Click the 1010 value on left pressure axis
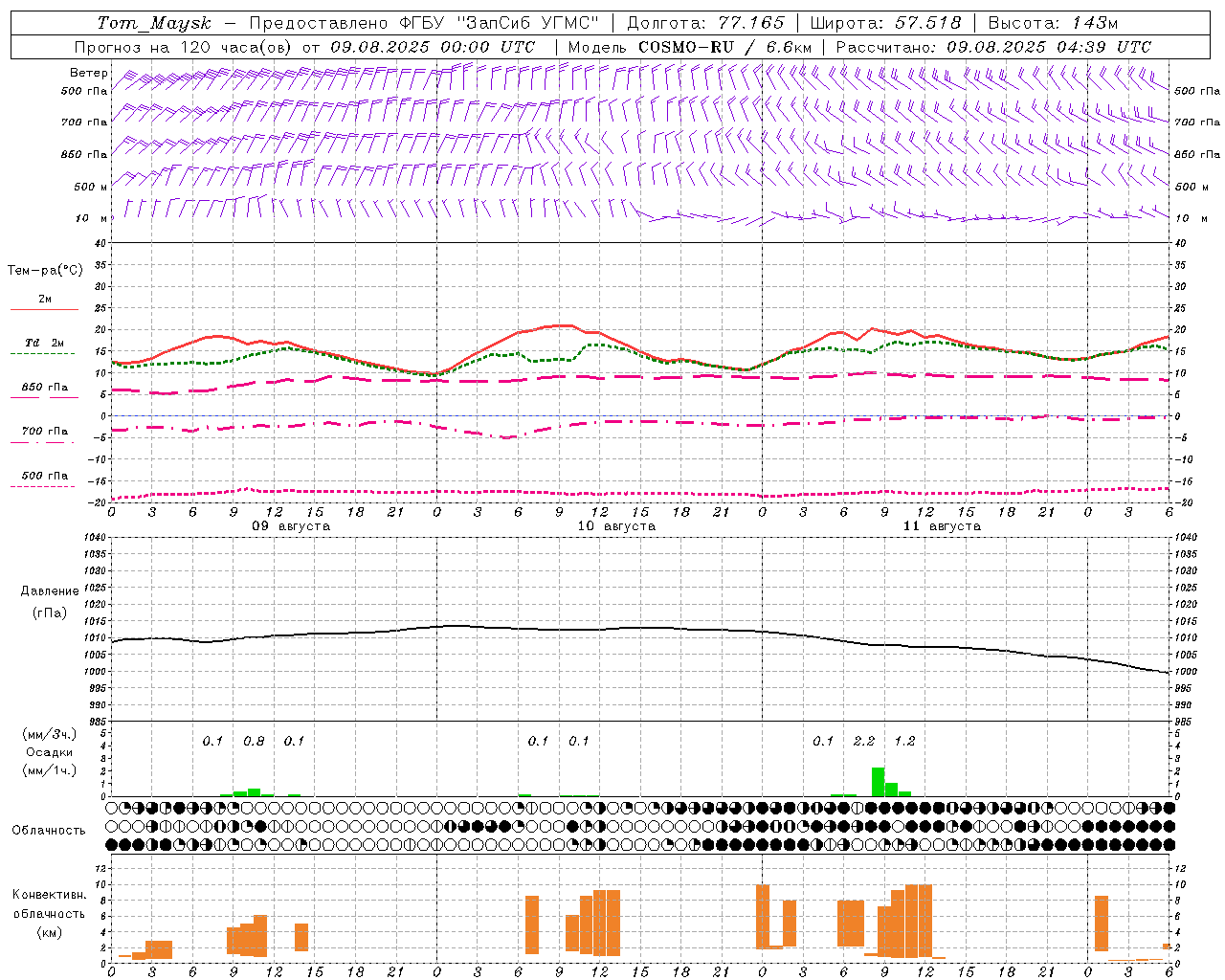Image resolution: width=1225 pixels, height=980 pixels. (94, 638)
